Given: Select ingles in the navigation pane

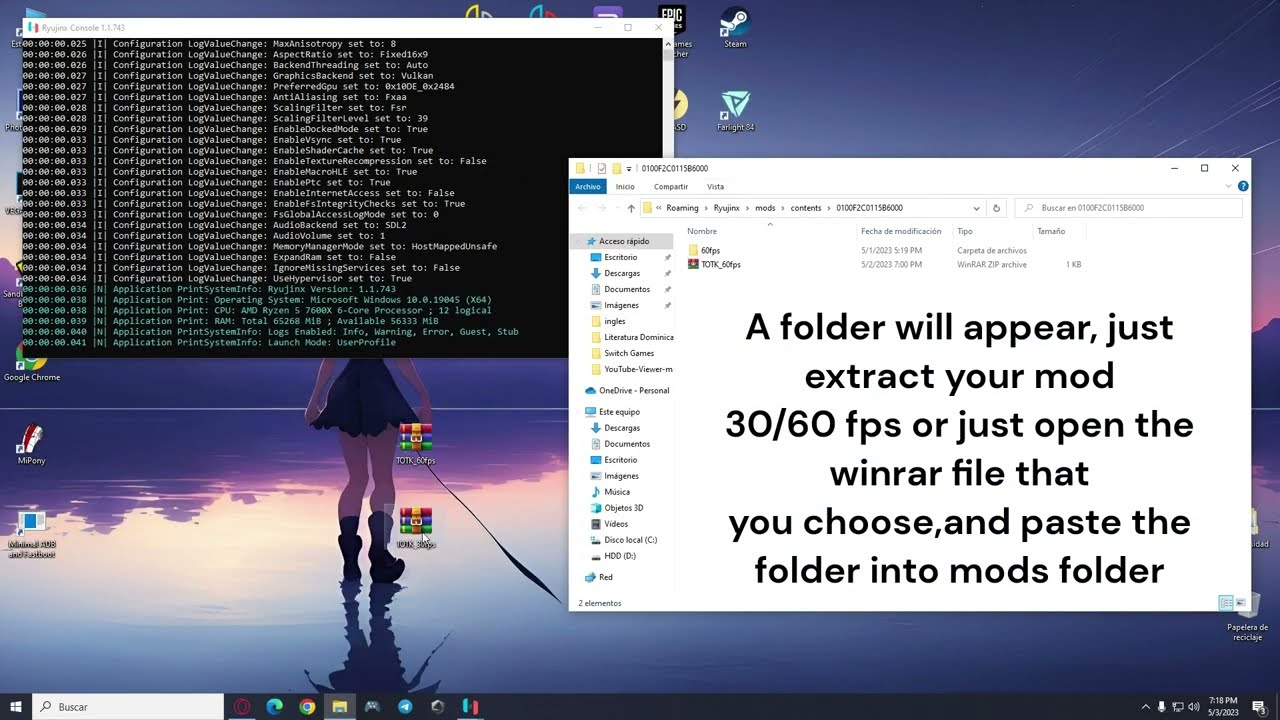Looking at the screenshot, I should 614,321.
